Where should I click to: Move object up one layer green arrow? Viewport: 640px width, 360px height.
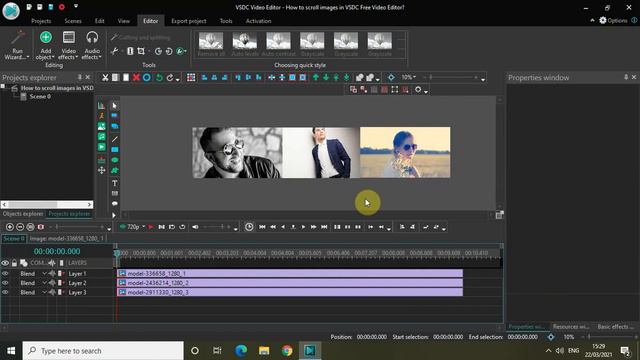(316, 78)
